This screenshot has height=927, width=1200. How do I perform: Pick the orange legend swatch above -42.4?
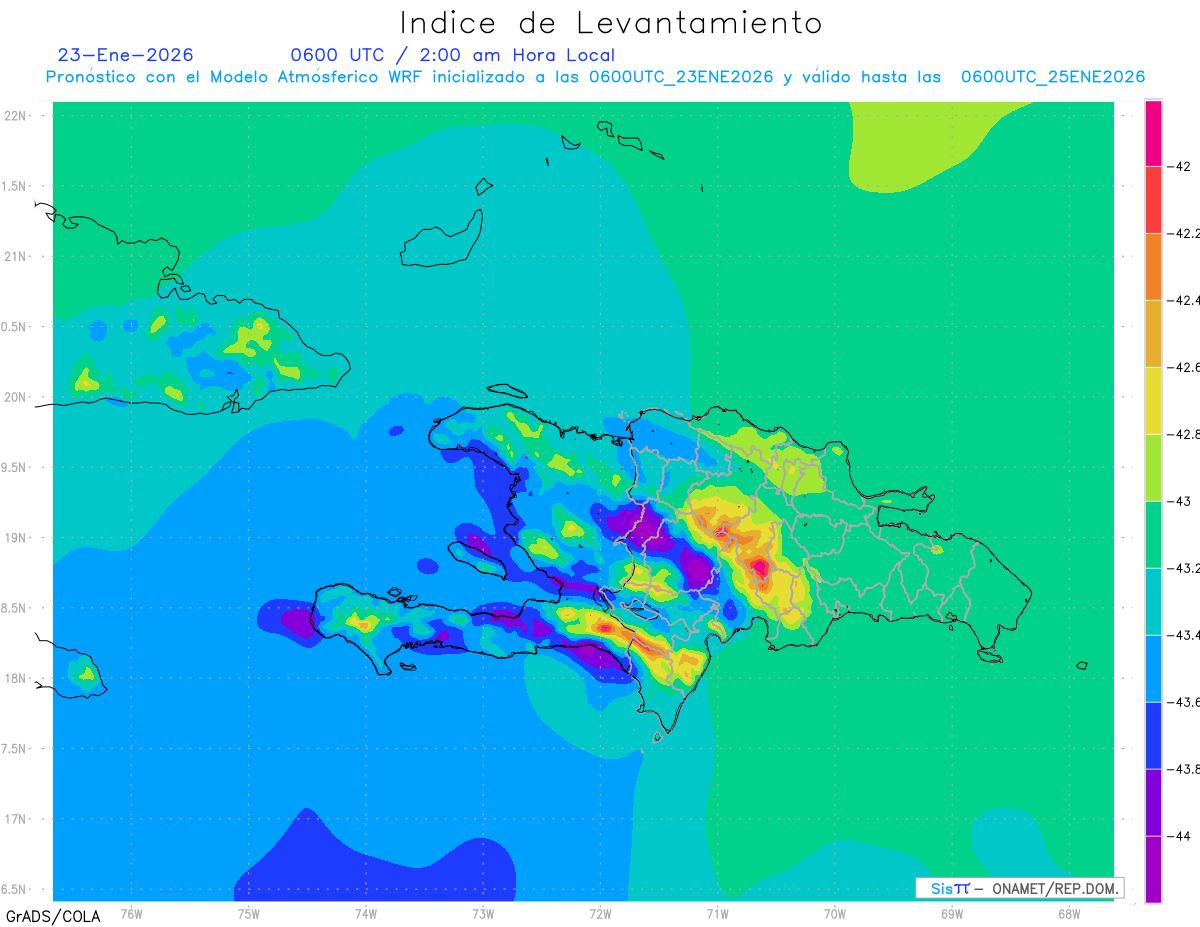[x=1153, y=267]
